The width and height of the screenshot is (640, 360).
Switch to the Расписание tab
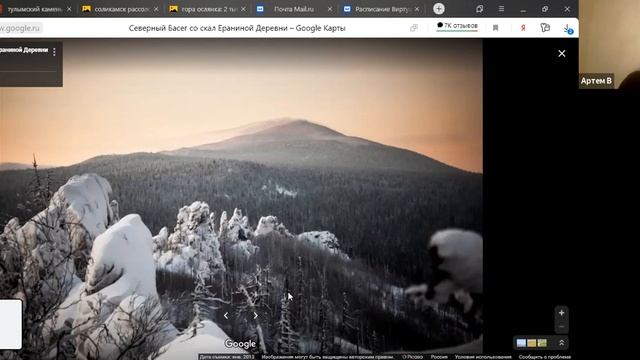382,9
